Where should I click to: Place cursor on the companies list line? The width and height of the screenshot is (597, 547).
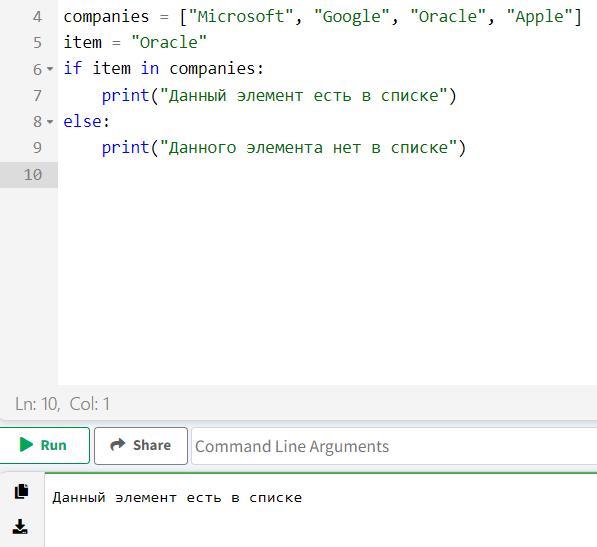coord(322,17)
